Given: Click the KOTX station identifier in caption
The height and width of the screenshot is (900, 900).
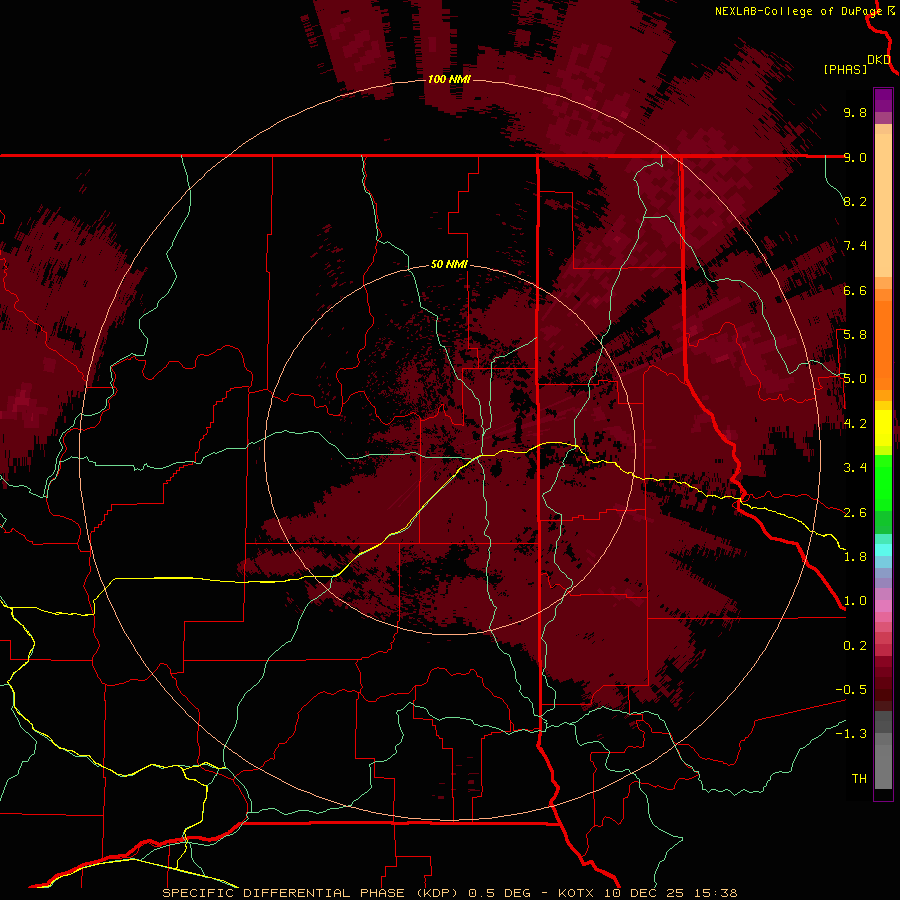Looking at the screenshot, I should [x=577, y=893].
